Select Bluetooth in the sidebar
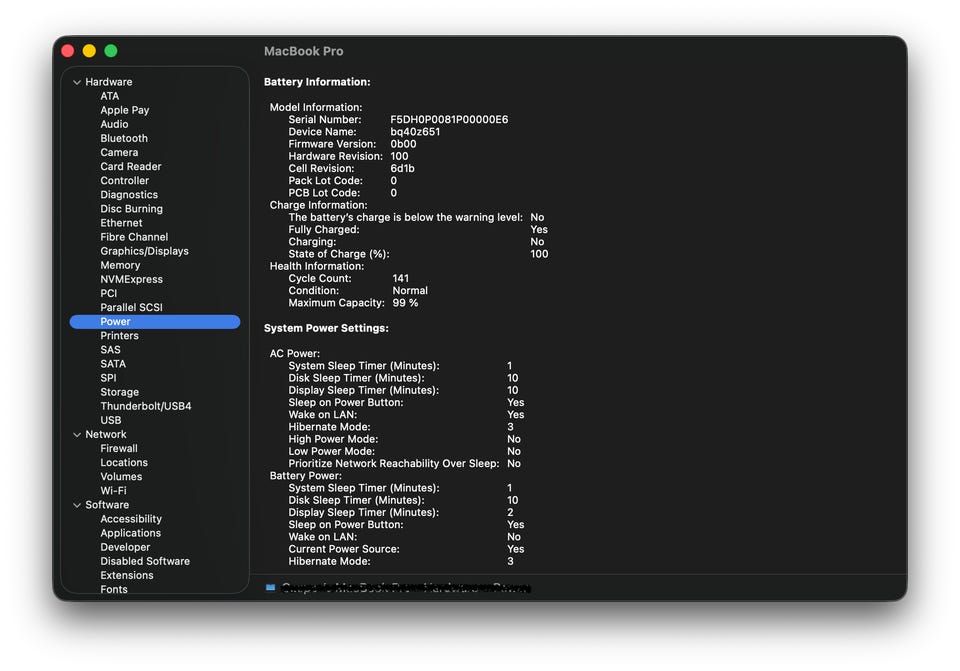Image resolution: width=960 pixels, height=671 pixels. [124, 139]
